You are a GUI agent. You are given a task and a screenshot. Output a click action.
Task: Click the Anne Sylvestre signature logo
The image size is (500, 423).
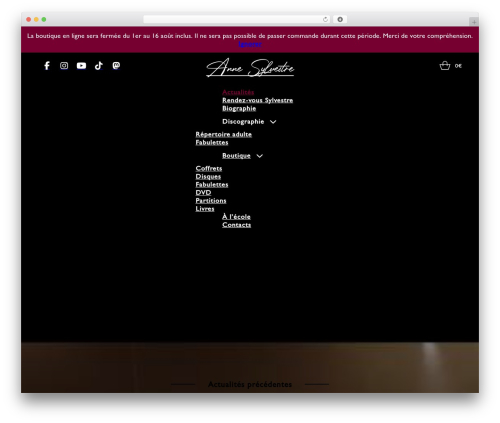[250, 68]
